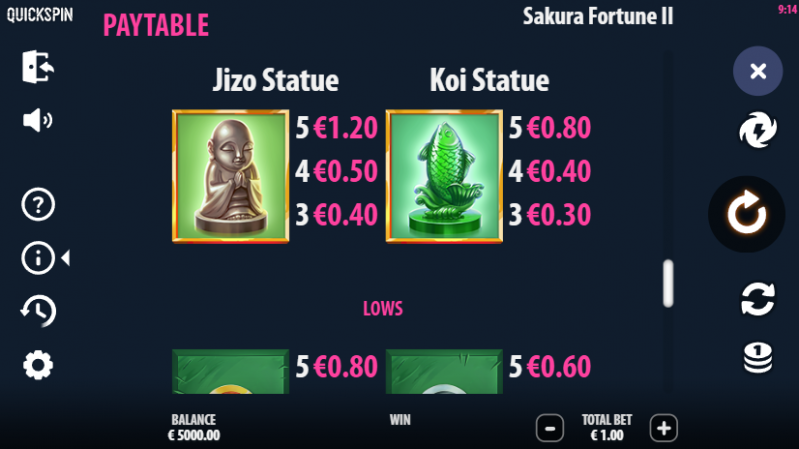Open the settings gear icon
Viewport: 799px width, 449px height.
pyautogui.click(x=38, y=365)
